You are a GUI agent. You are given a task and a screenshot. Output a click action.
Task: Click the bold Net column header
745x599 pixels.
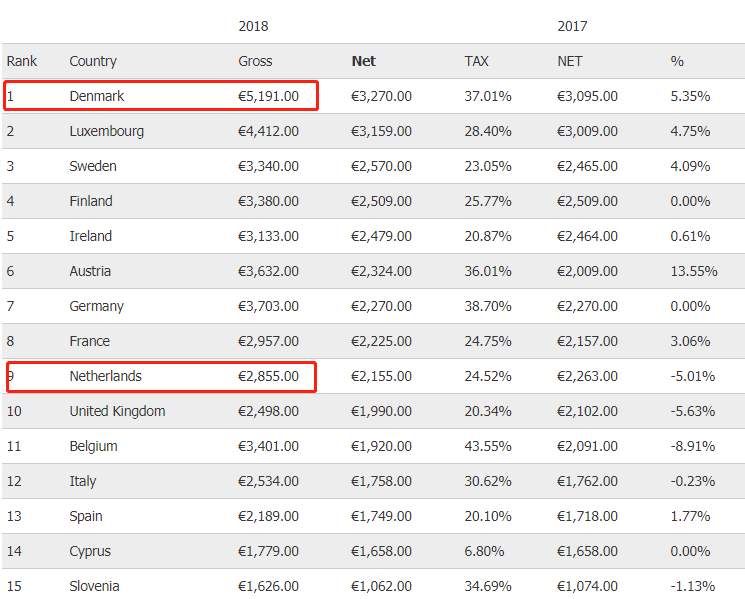(364, 61)
